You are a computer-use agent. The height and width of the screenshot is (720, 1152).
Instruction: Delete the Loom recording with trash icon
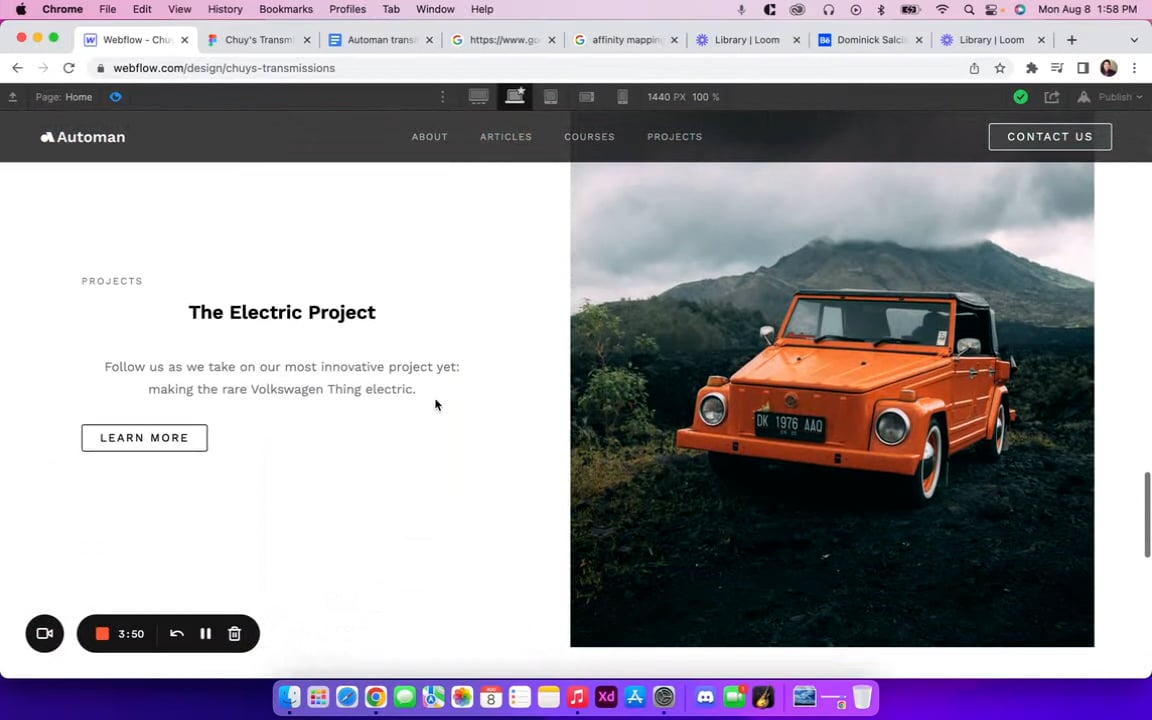click(234, 633)
